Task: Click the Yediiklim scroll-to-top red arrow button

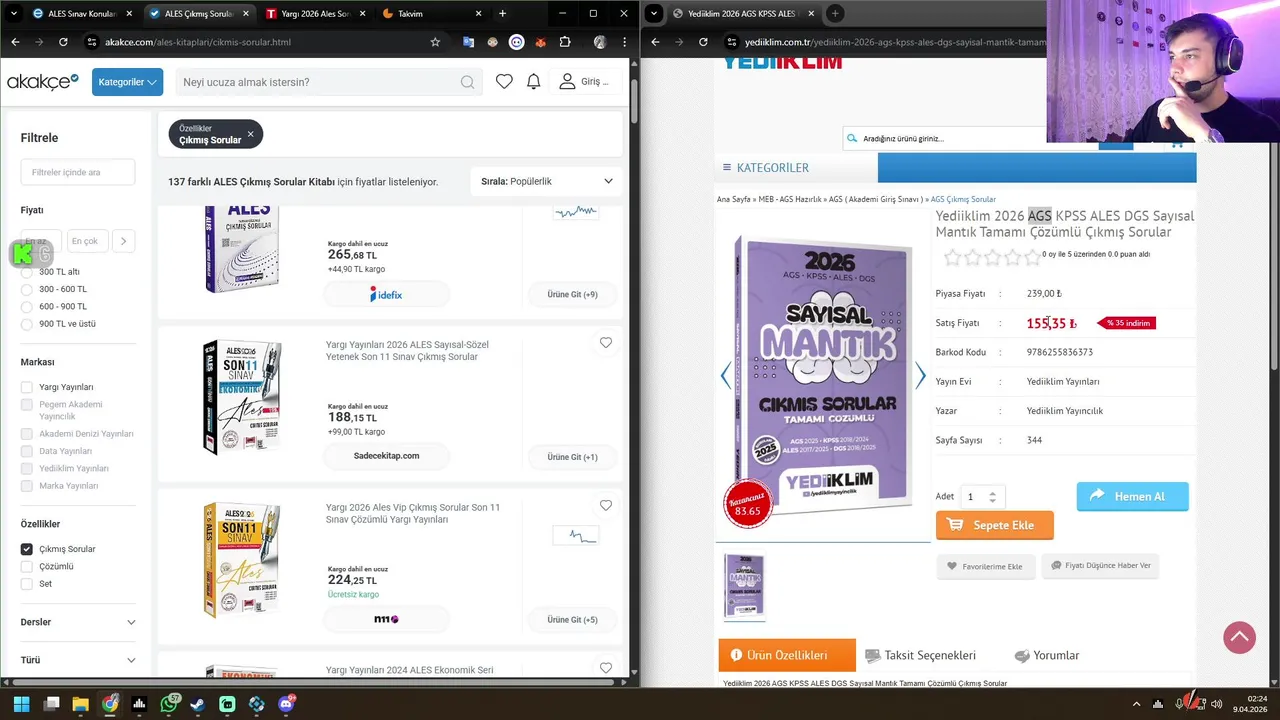Action: pos(1239,637)
